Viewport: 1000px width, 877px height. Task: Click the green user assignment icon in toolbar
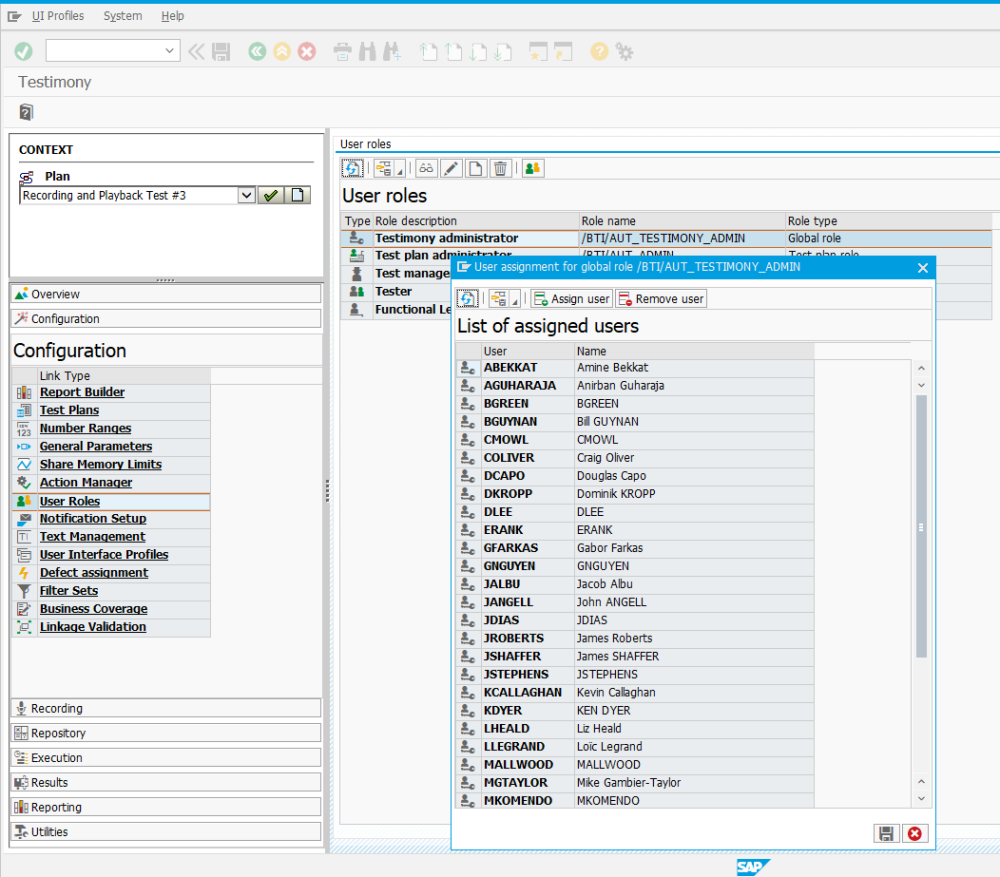pyautogui.click(x=533, y=168)
